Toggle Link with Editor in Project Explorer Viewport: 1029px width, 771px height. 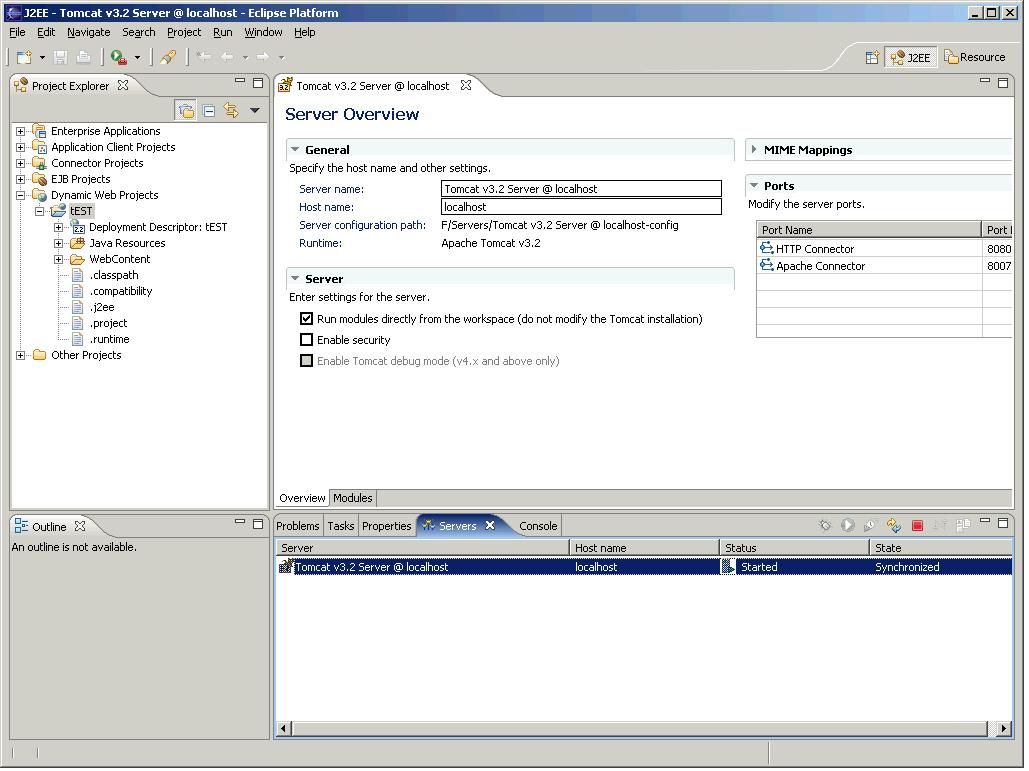click(231, 111)
